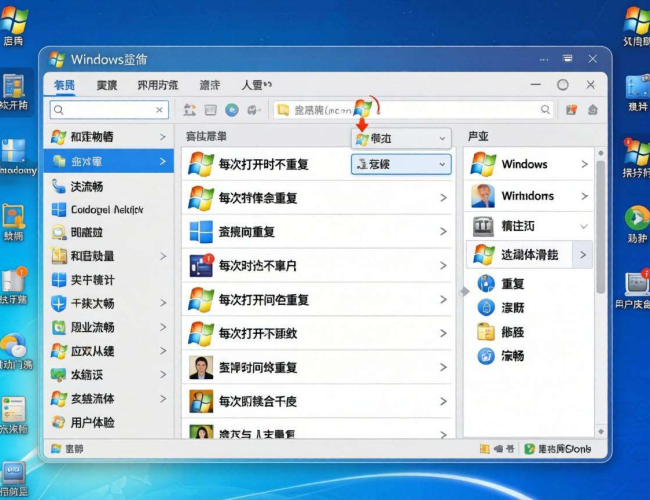Click inside the left search input field
The height and width of the screenshot is (500, 650).
pyautogui.click(x=109, y=110)
